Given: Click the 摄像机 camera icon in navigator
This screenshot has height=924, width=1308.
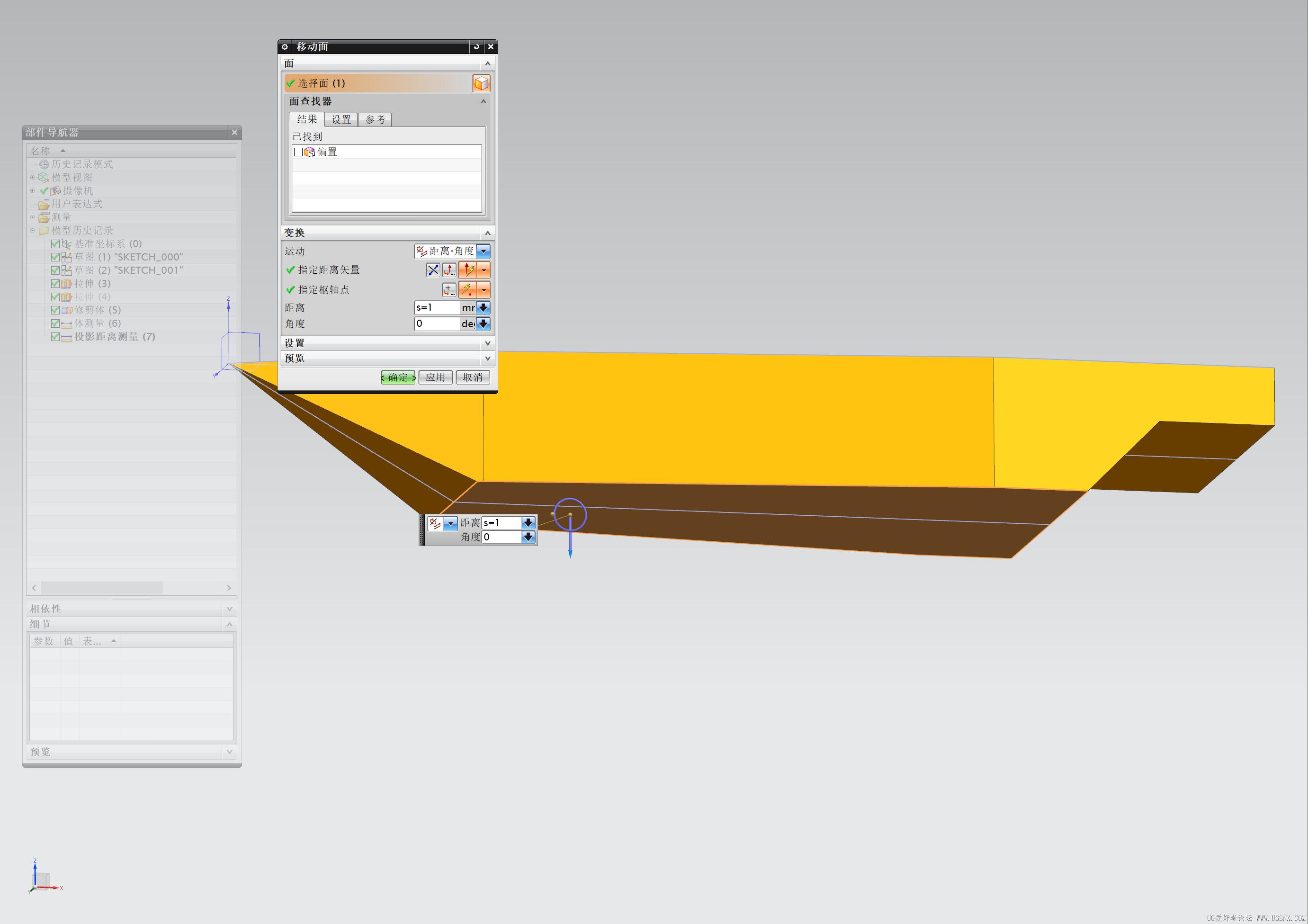Looking at the screenshot, I should (x=55, y=191).
